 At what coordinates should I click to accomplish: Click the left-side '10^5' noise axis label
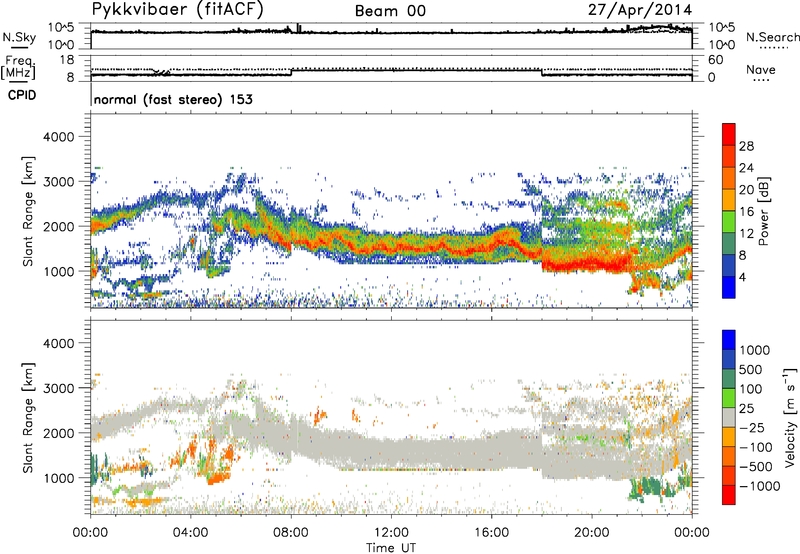coord(61,27)
